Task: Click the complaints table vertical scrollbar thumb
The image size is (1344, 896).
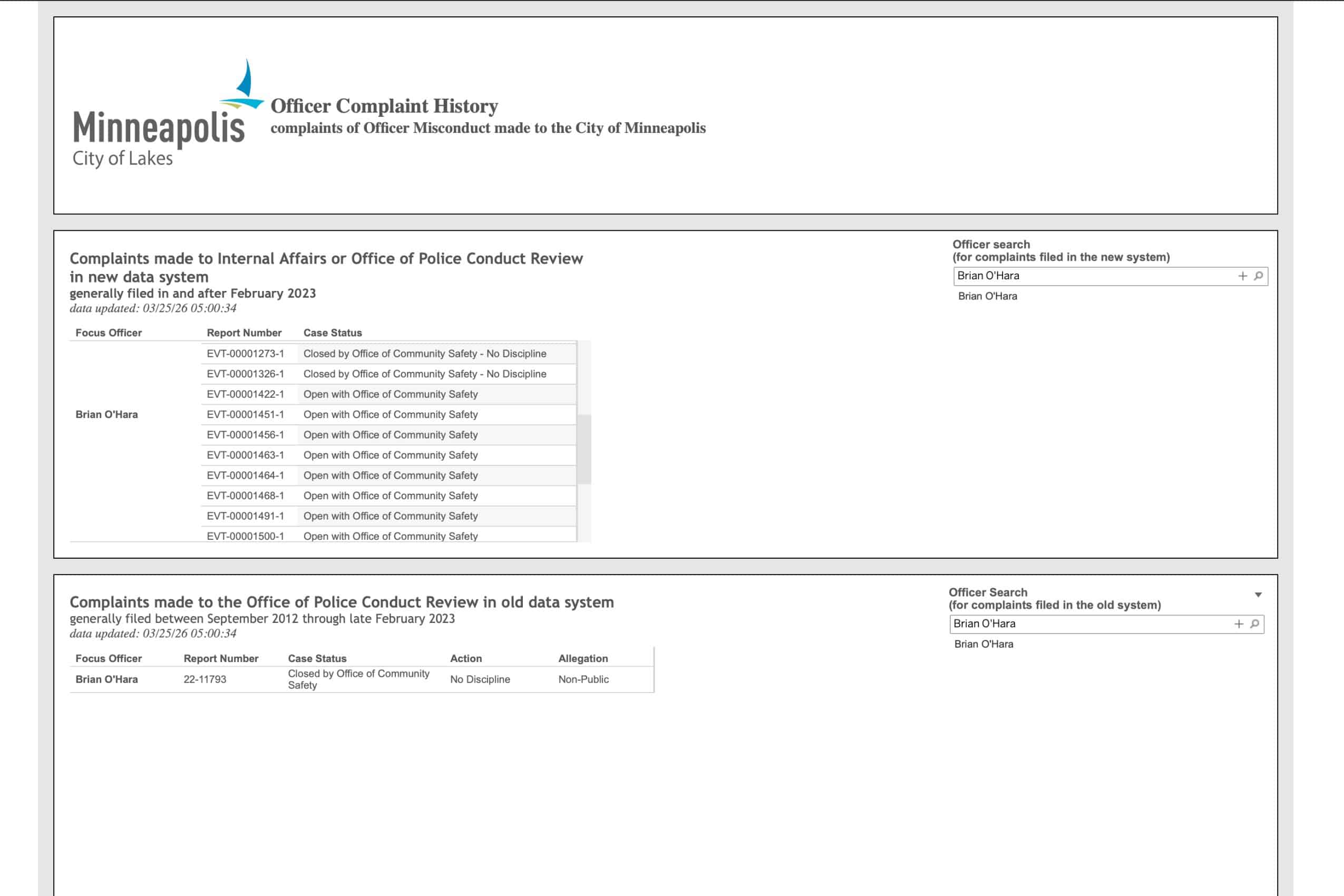Action: point(584,449)
